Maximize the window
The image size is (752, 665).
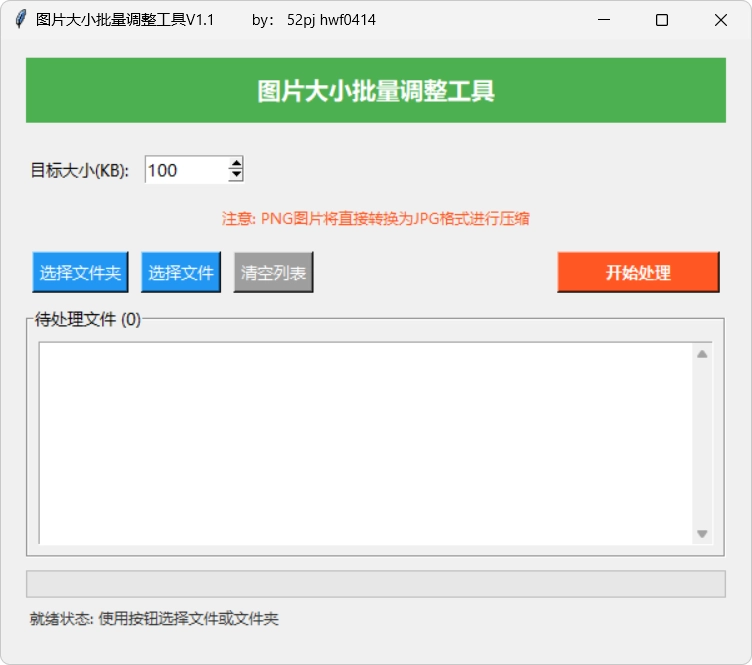(662, 20)
